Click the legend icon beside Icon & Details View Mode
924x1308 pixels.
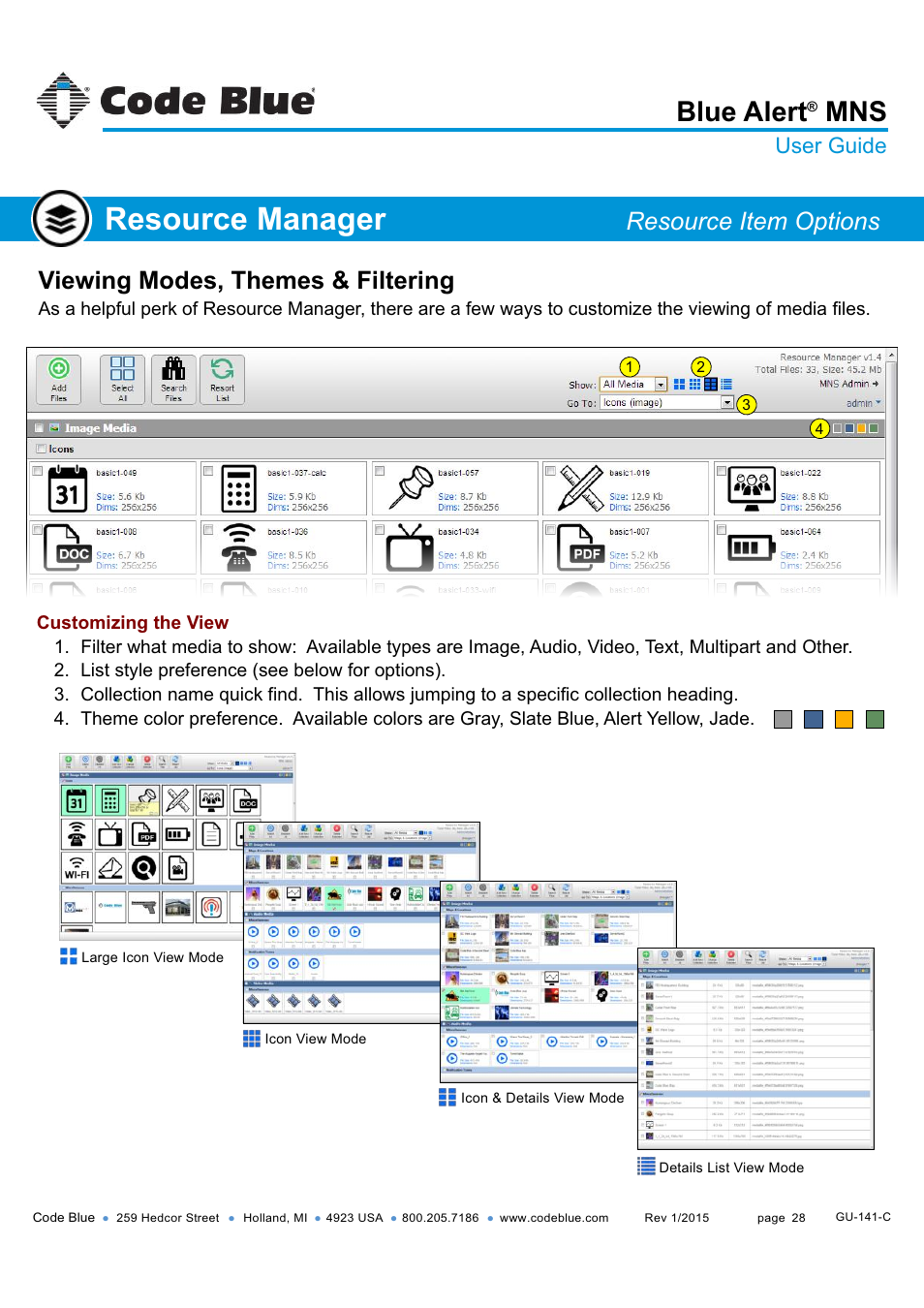[447, 1097]
